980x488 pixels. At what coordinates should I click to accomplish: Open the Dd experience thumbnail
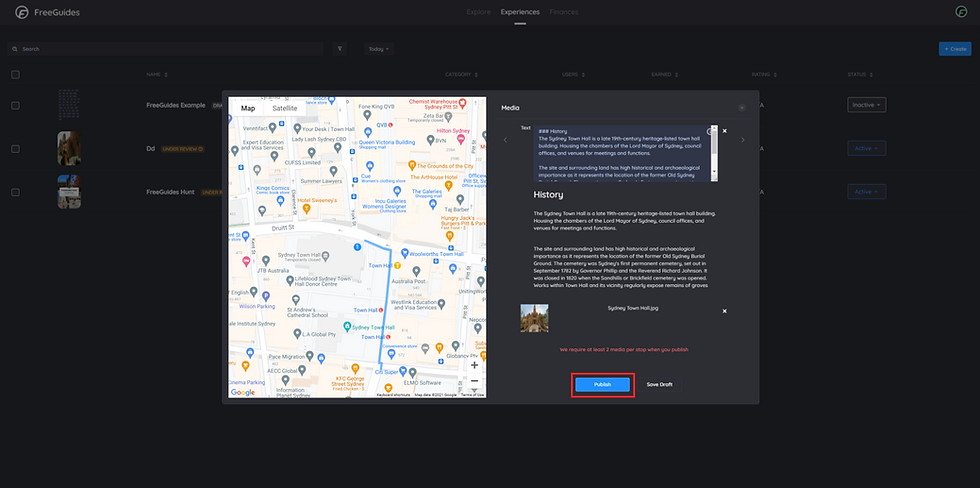pos(69,148)
